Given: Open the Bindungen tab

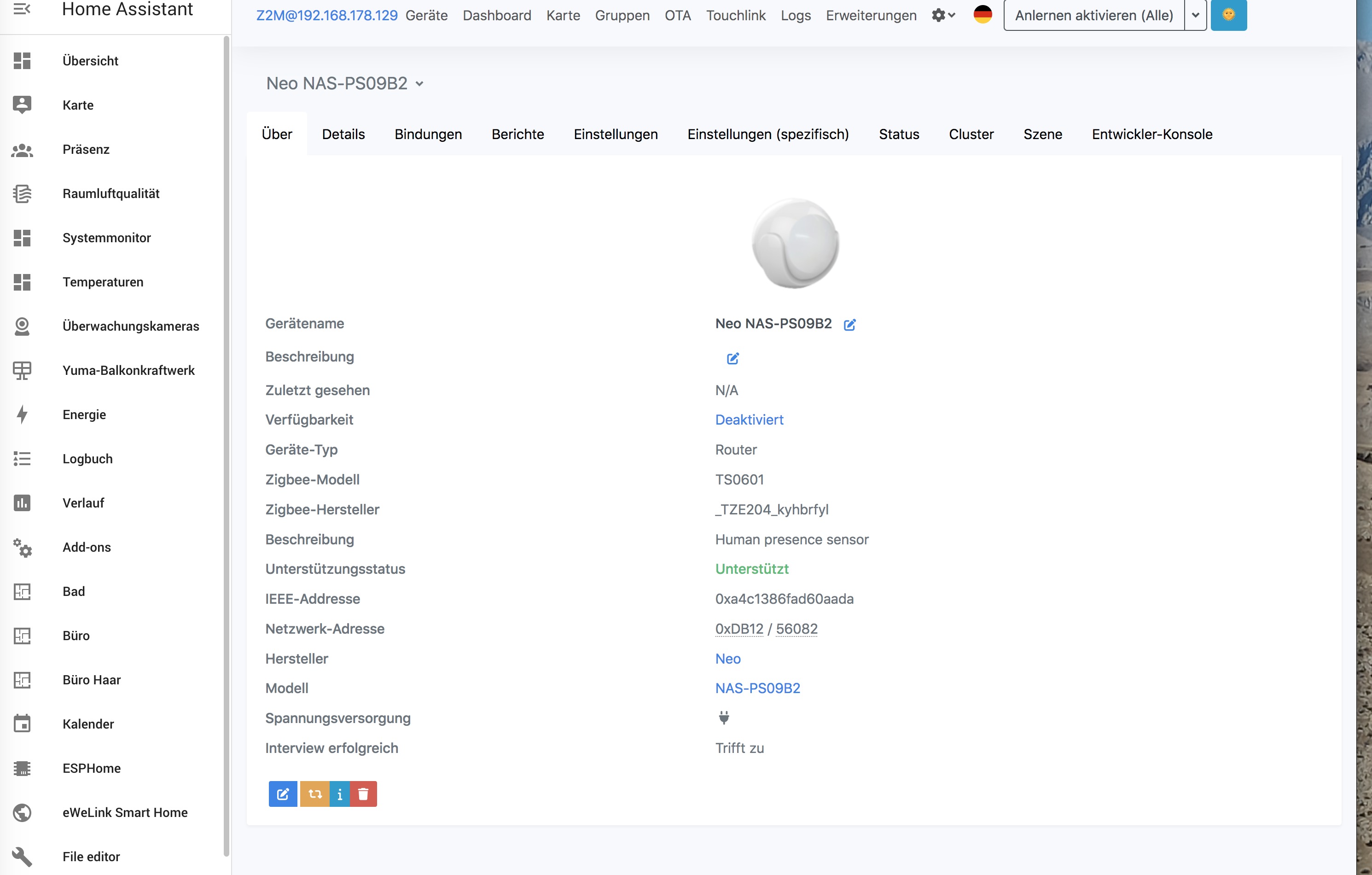Looking at the screenshot, I should tap(428, 134).
